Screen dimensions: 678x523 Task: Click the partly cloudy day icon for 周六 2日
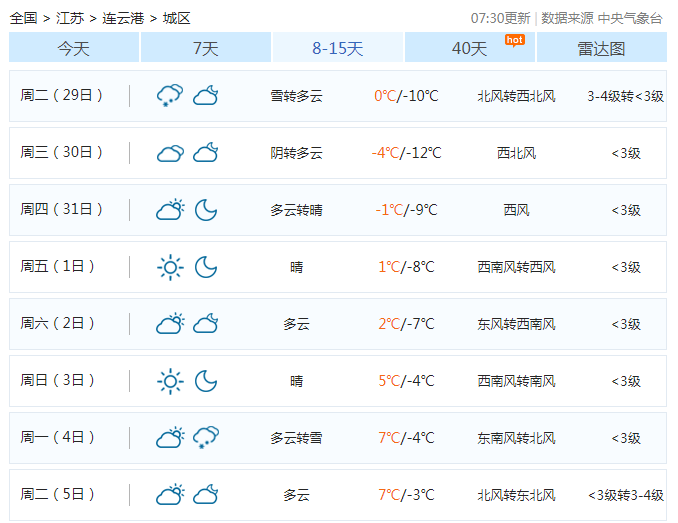tap(170, 324)
